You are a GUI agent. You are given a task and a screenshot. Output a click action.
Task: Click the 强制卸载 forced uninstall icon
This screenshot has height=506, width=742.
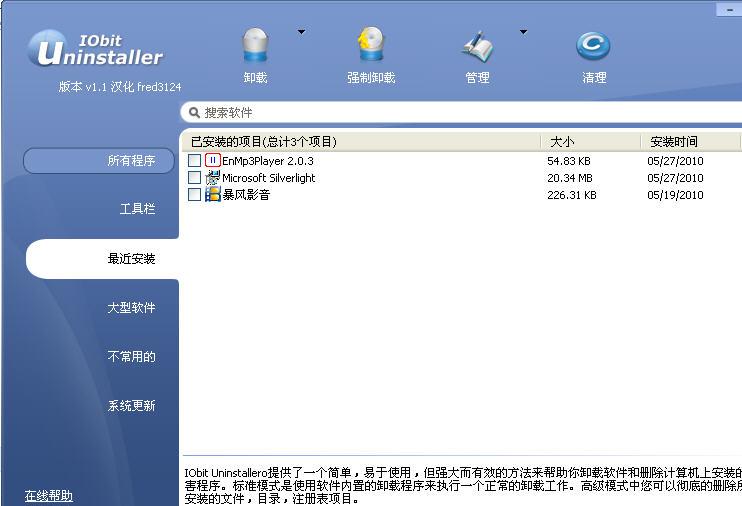(371, 44)
